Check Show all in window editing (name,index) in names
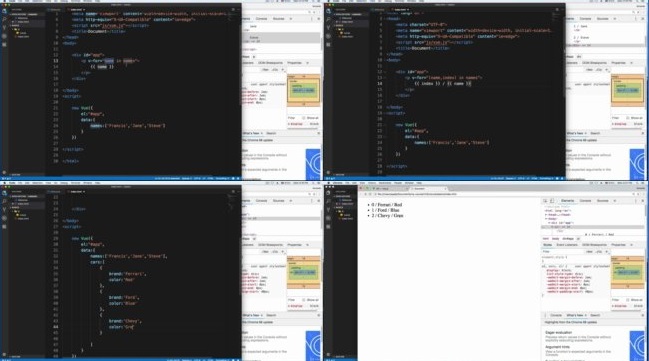This screenshot has width=649, height=361. coord(627,118)
